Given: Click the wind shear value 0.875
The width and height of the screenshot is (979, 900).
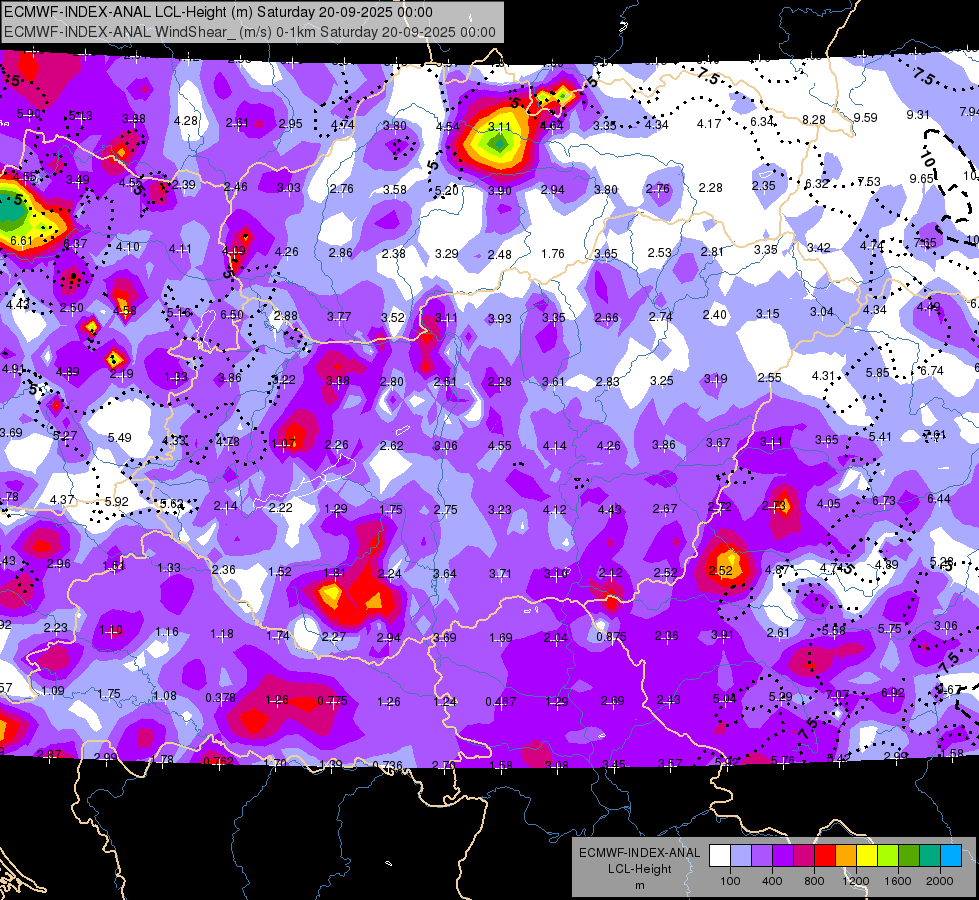Looking at the screenshot, I should [x=611, y=636].
